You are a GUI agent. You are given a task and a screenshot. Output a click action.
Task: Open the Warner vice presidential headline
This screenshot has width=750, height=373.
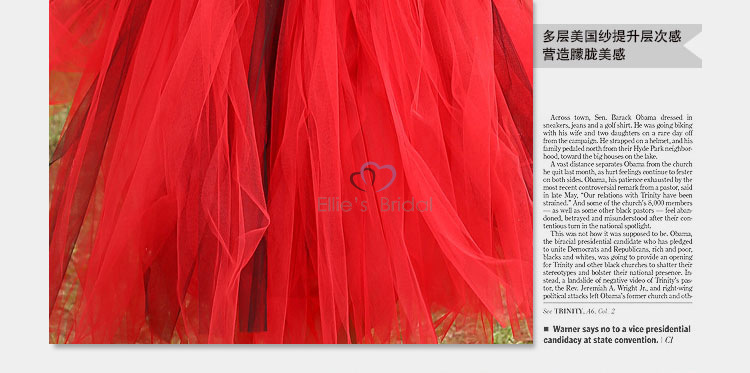[x=617, y=334]
